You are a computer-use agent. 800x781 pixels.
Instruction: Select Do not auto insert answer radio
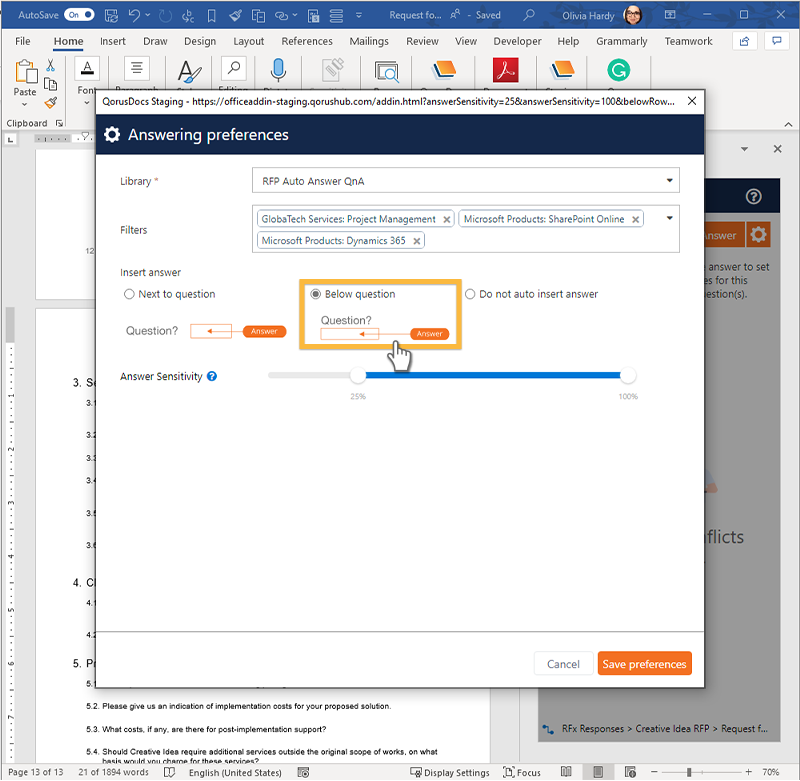point(470,294)
